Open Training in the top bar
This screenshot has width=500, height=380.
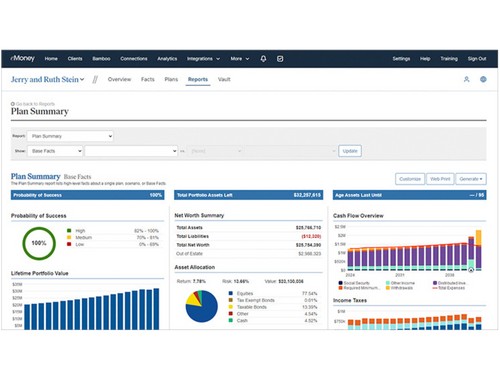(449, 59)
